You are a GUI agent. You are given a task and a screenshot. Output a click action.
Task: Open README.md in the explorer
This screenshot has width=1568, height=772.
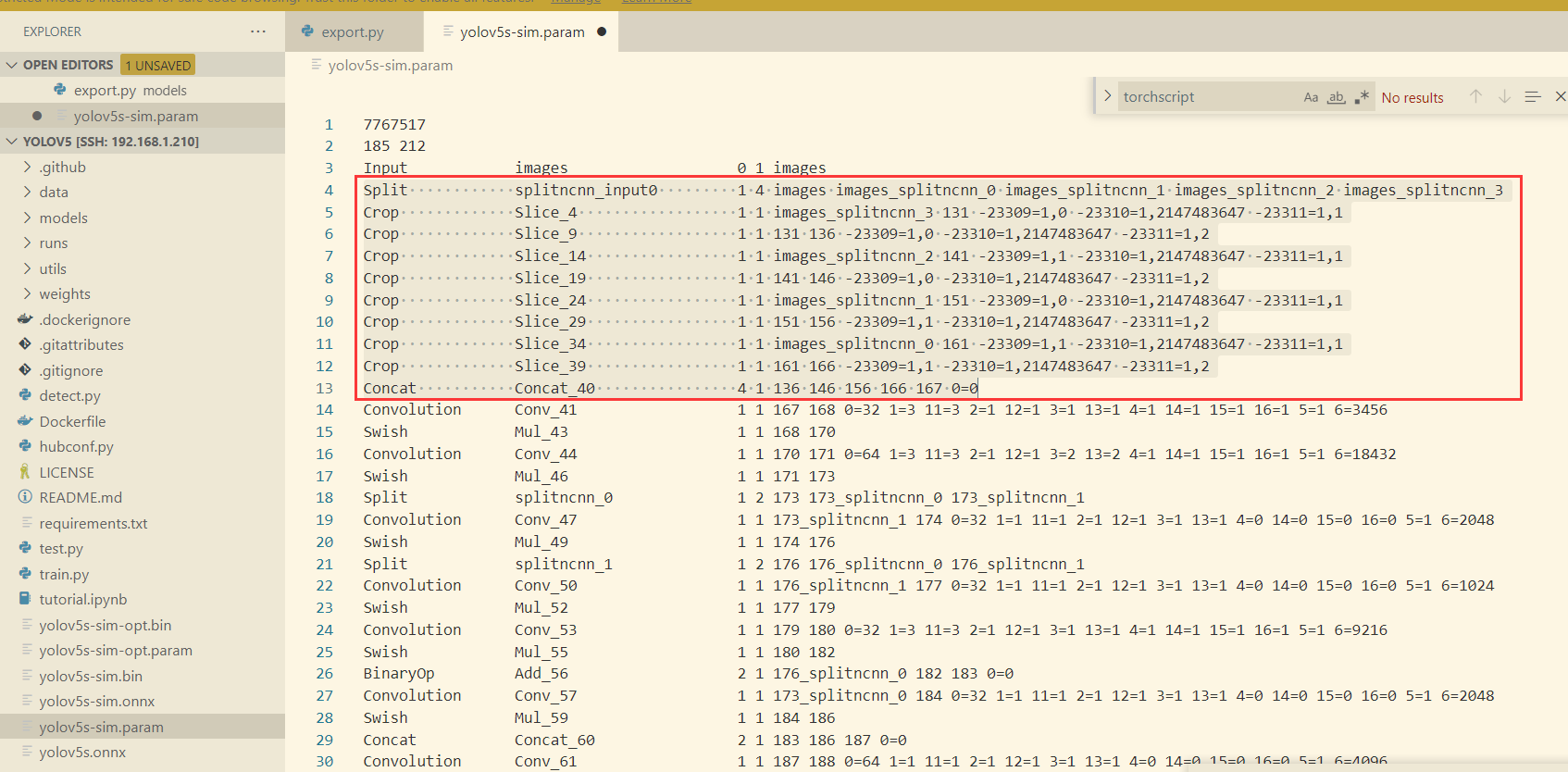point(143,498)
